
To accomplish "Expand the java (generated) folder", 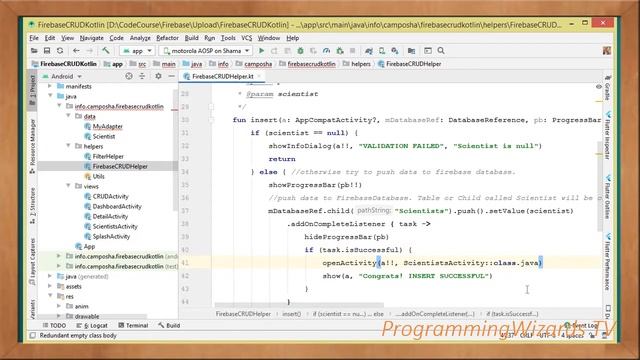I will [50, 276].
